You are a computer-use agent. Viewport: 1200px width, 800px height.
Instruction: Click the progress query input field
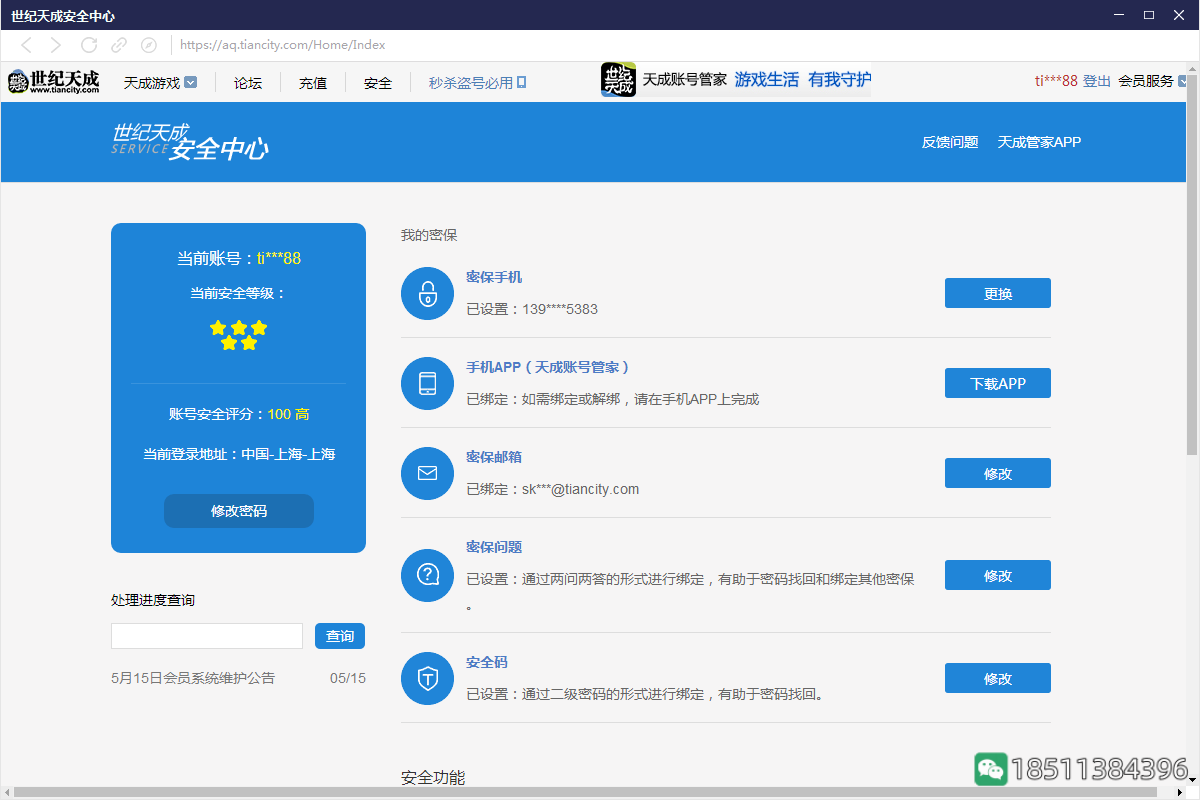pos(206,635)
